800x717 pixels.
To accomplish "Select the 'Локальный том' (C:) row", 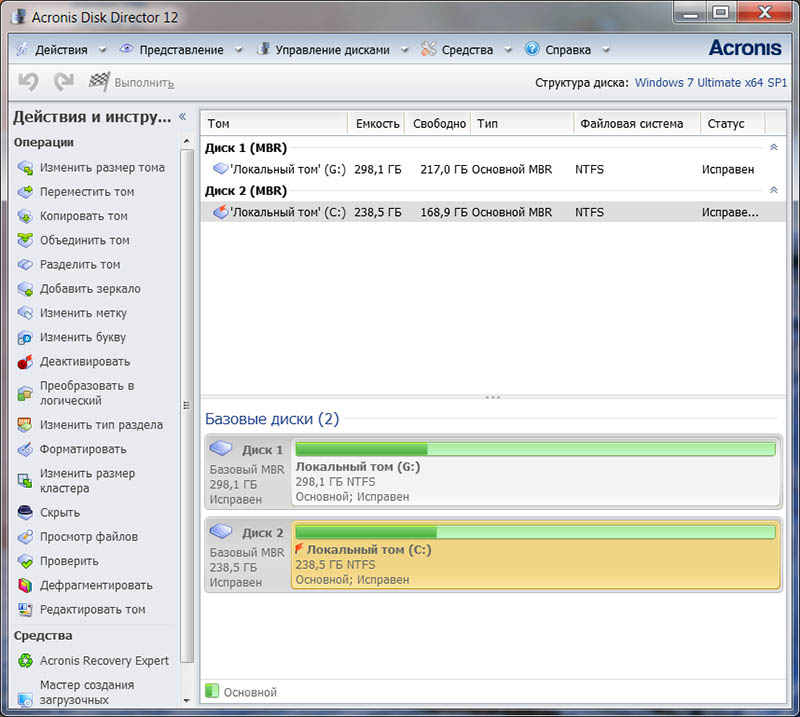I will pyautogui.click(x=493, y=212).
